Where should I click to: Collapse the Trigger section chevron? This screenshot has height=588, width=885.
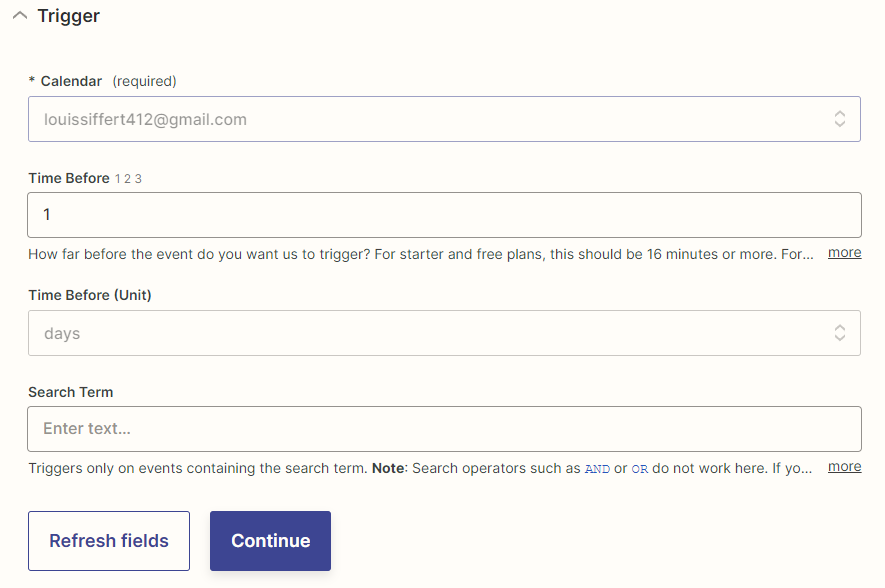point(20,16)
